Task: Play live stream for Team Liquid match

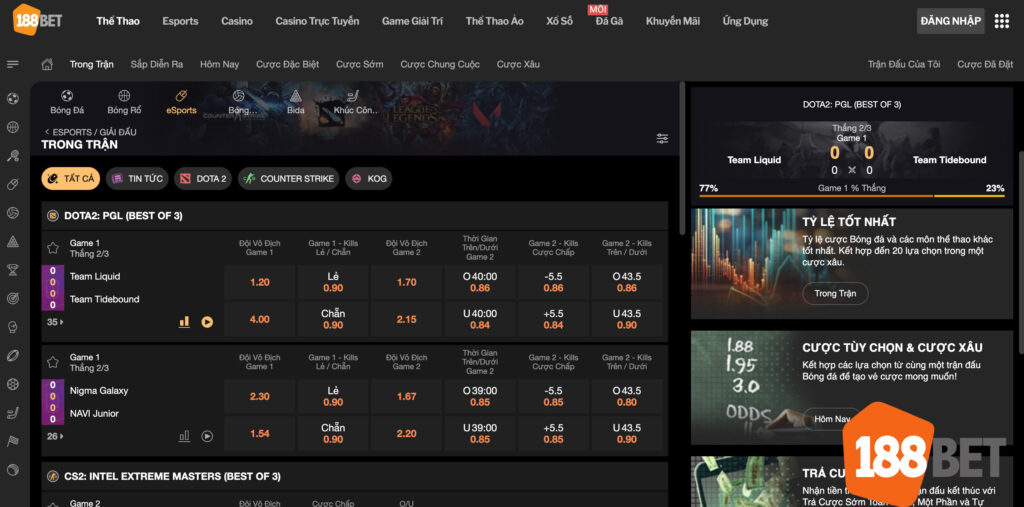Action: tap(207, 321)
